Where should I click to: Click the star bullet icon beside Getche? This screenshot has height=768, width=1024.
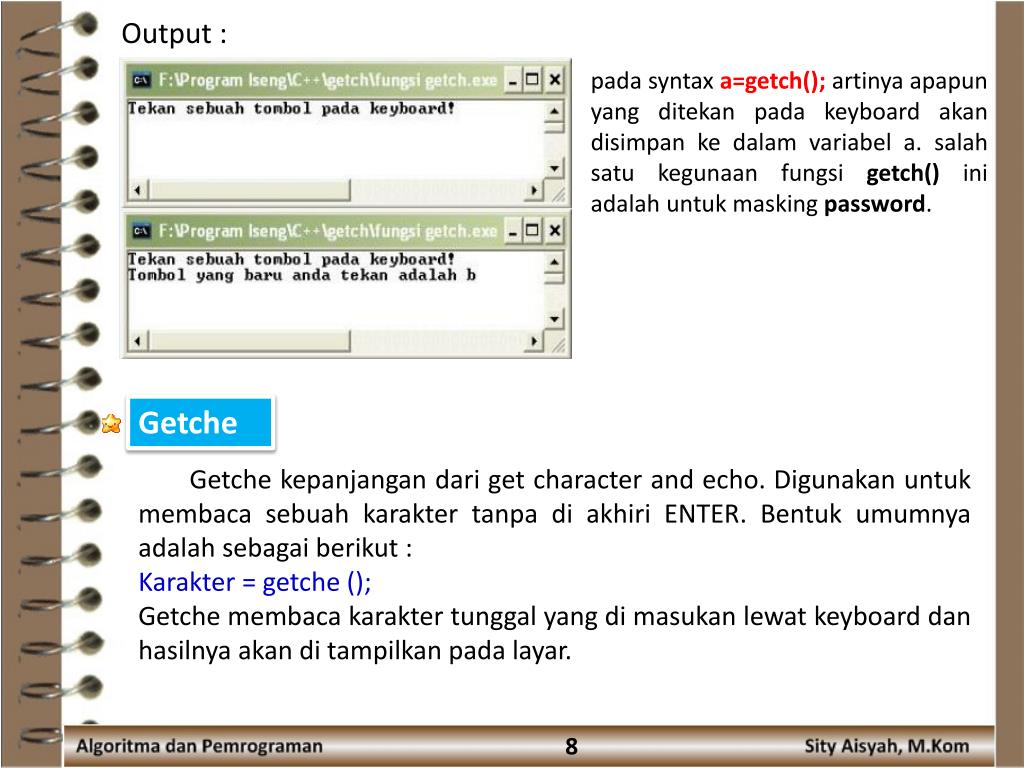112,423
